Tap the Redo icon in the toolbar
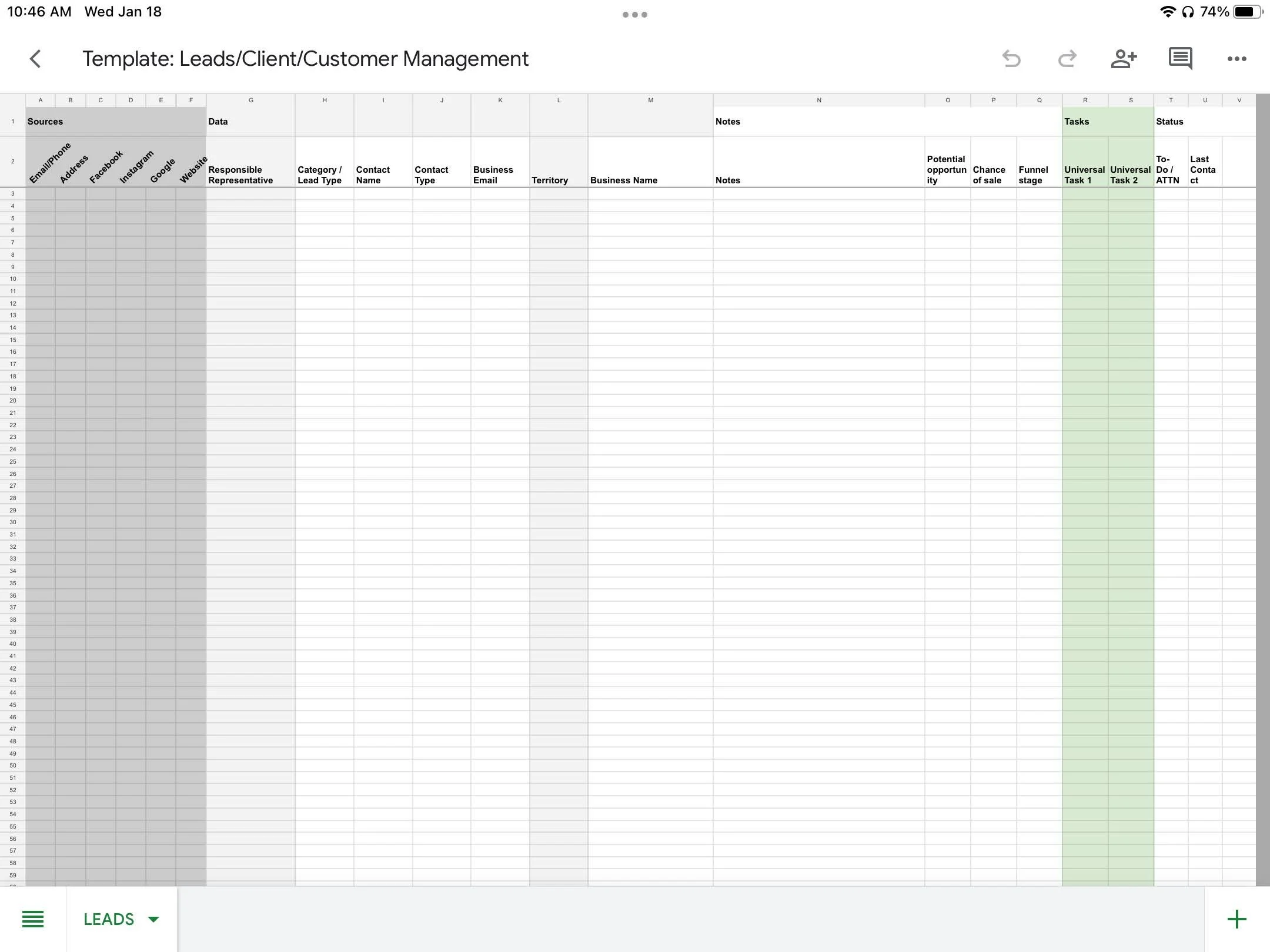 point(1068,58)
